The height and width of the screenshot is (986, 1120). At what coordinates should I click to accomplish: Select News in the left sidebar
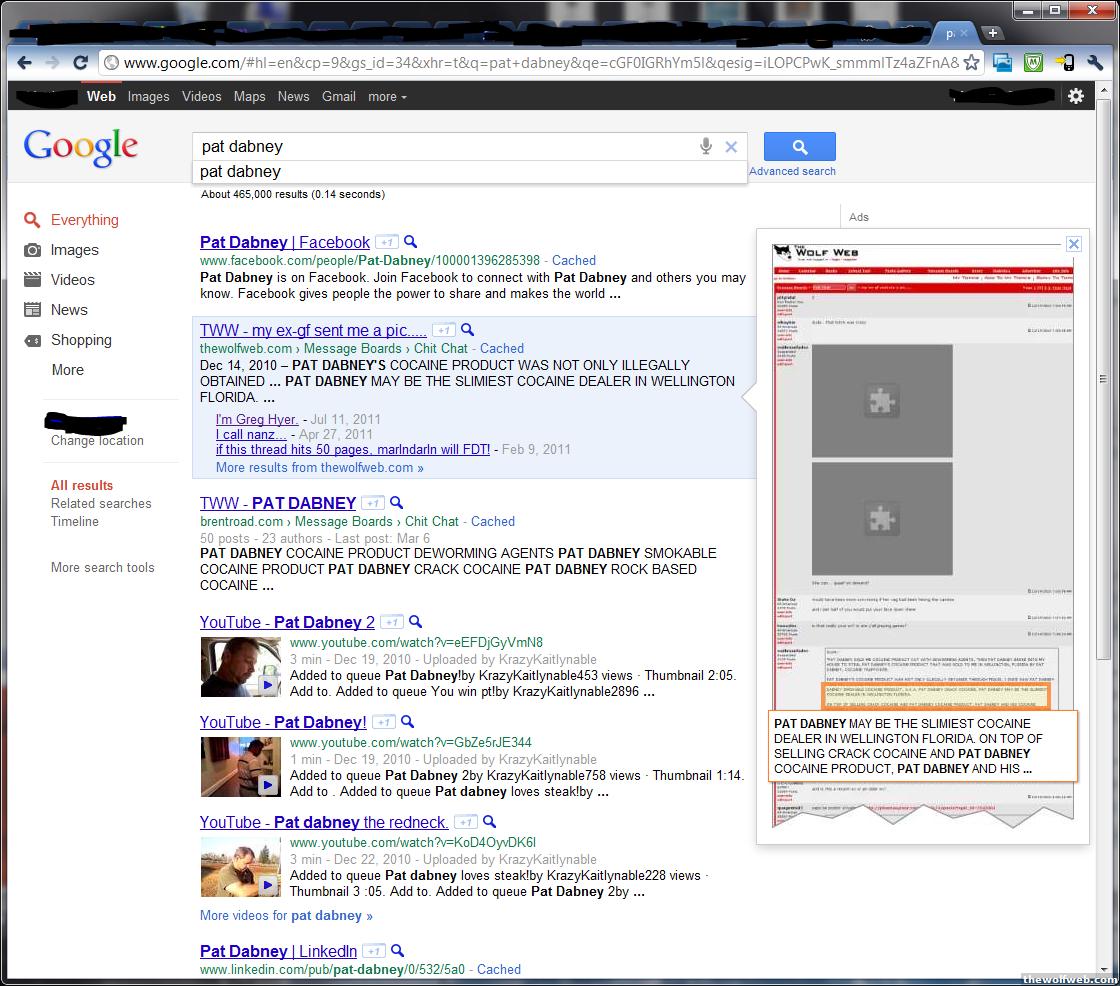[69, 310]
